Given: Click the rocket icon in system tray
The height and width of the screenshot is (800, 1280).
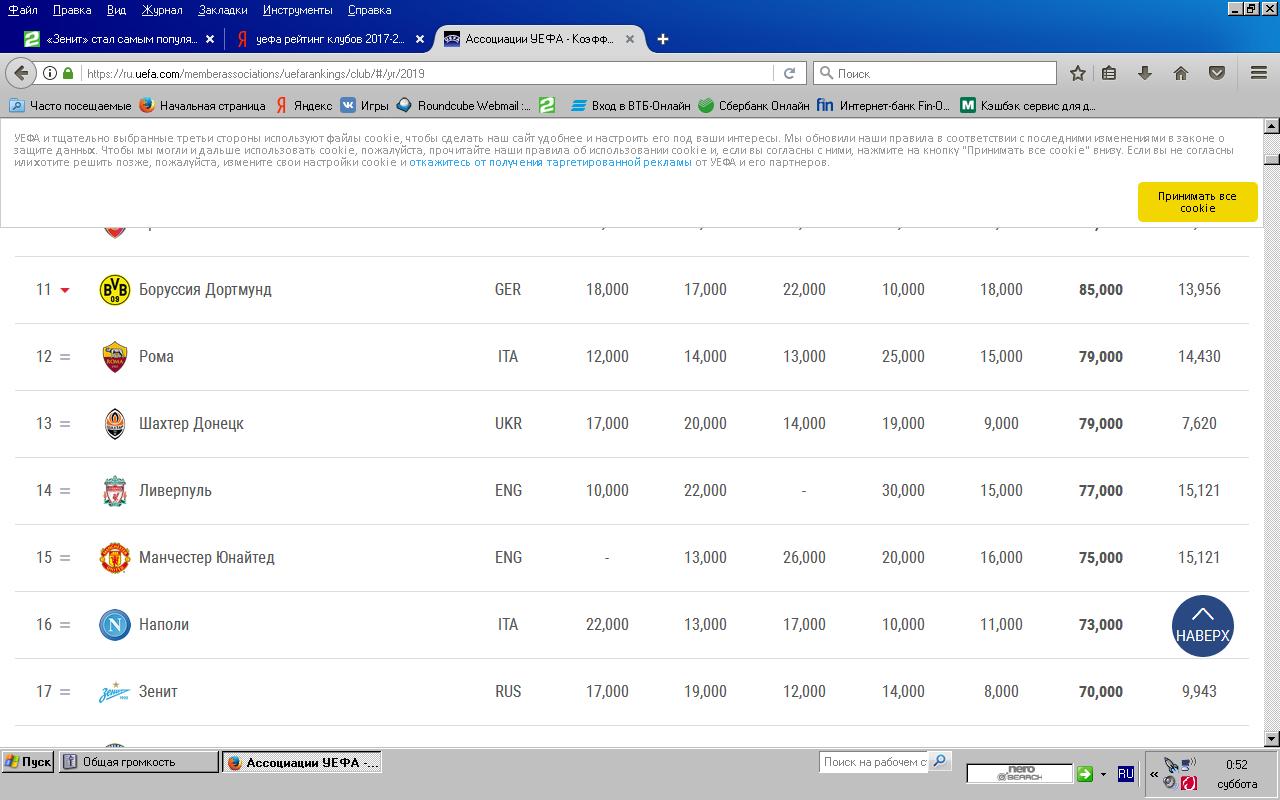Looking at the screenshot, I should coord(1172,766).
